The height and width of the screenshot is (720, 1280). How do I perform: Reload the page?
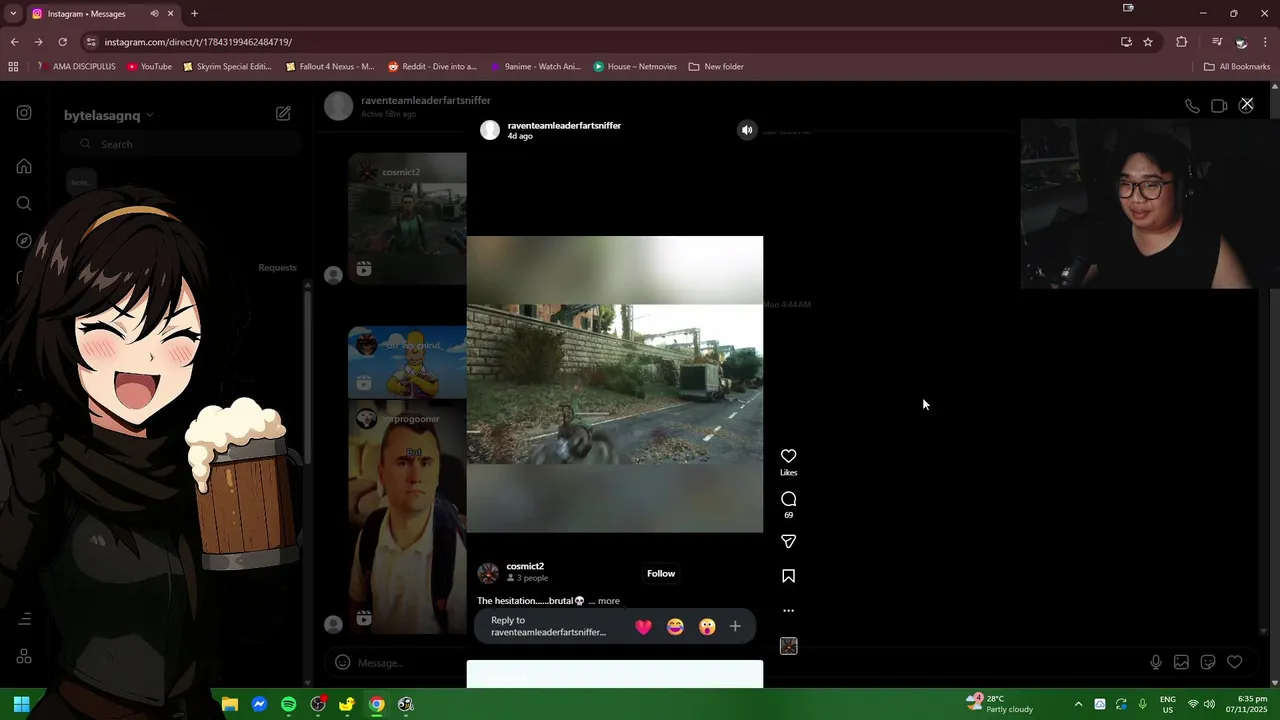click(x=62, y=42)
